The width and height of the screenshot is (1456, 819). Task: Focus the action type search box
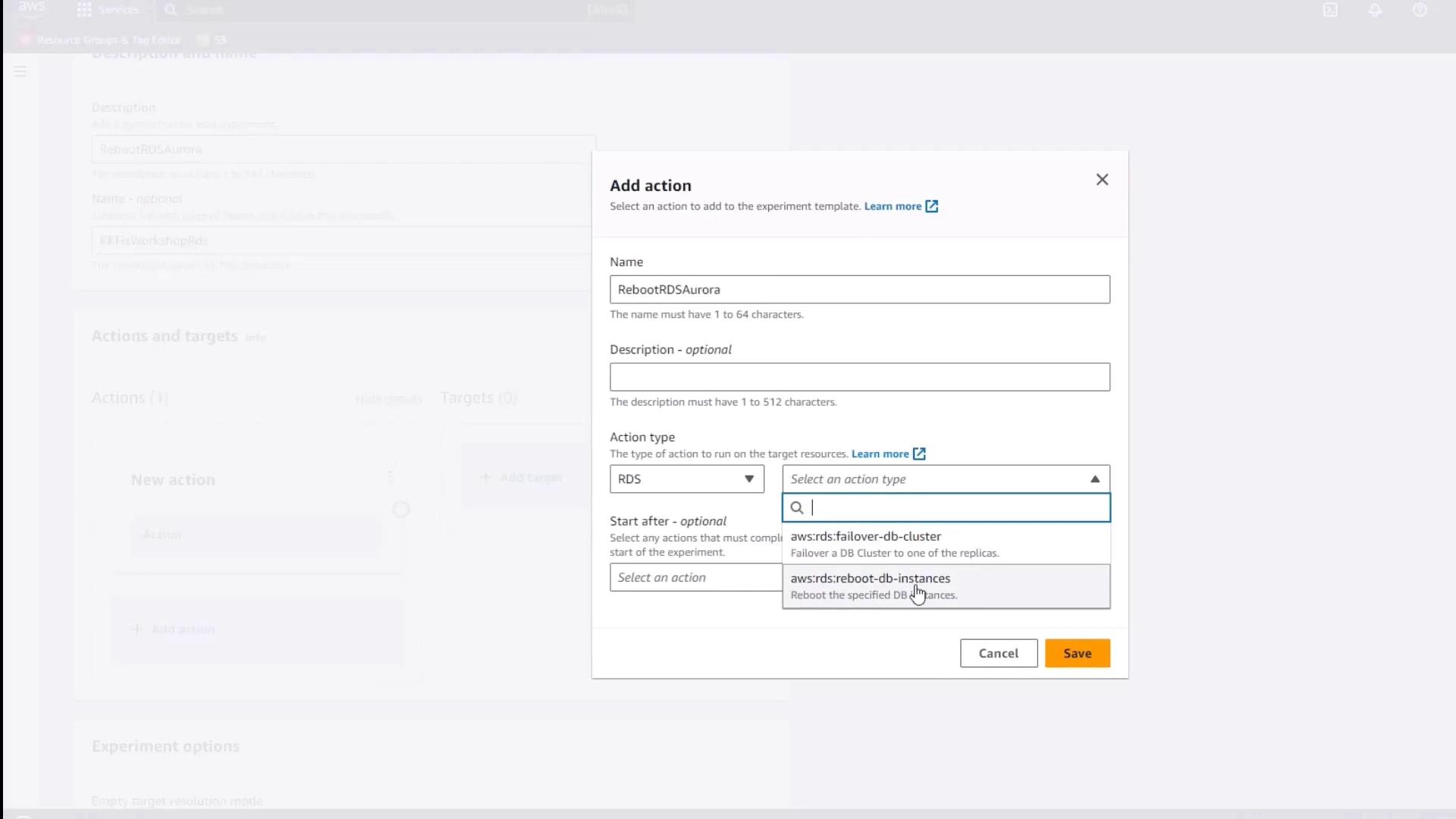(x=955, y=508)
